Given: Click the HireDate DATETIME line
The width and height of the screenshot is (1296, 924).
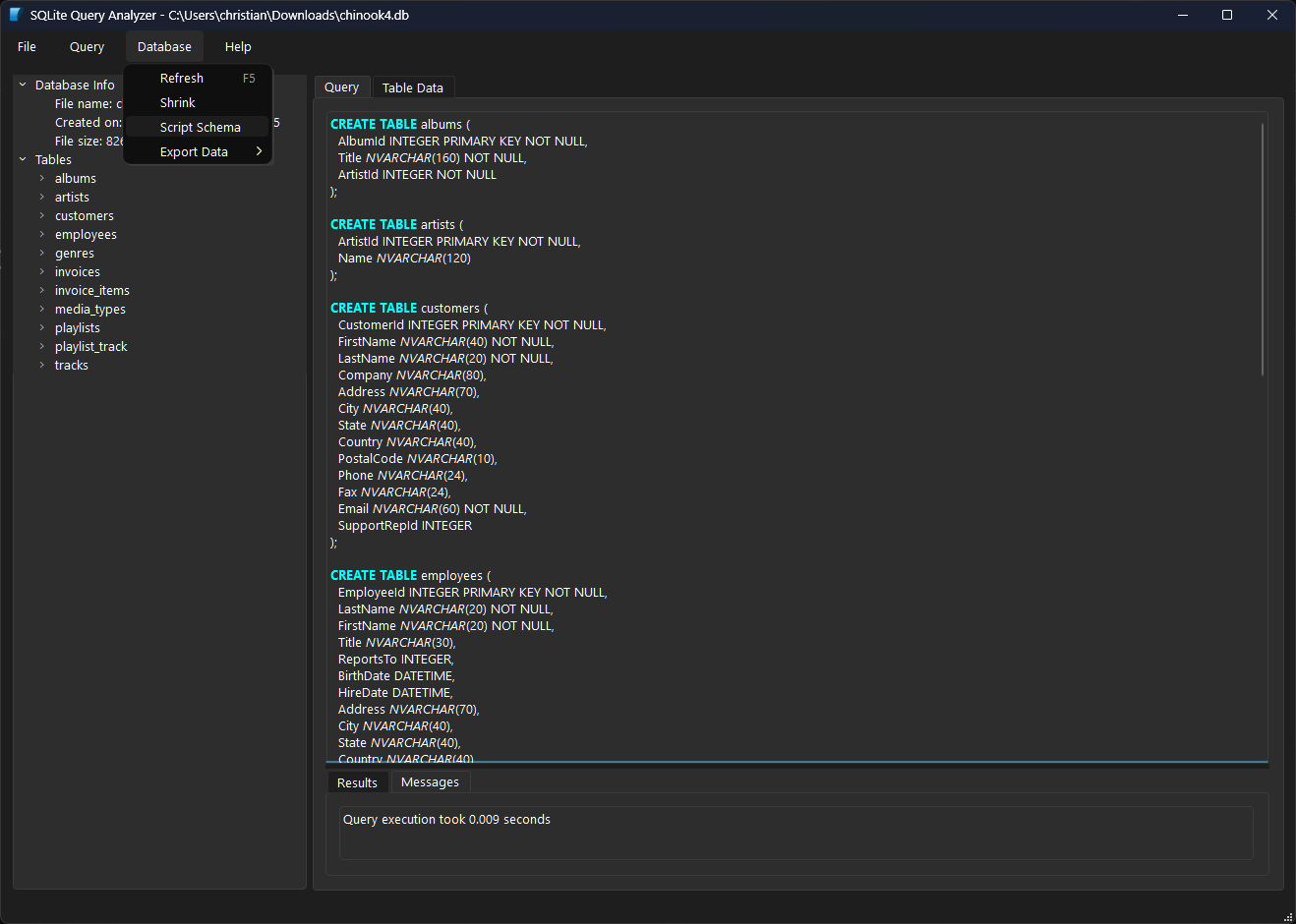Looking at the screenshot, I should (395, 692).
